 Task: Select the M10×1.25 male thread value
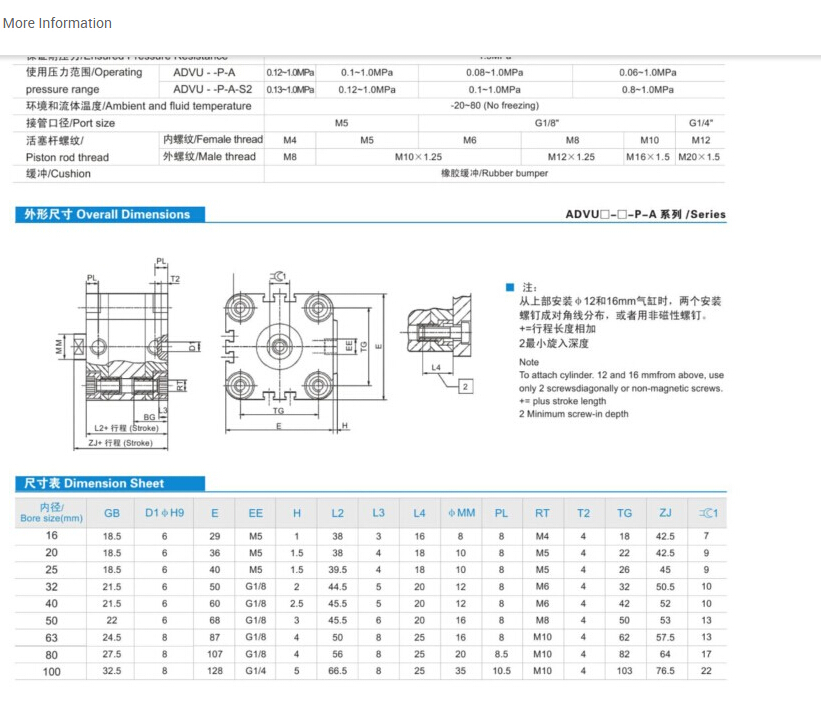pyautogui.click(x=418, y=157)
